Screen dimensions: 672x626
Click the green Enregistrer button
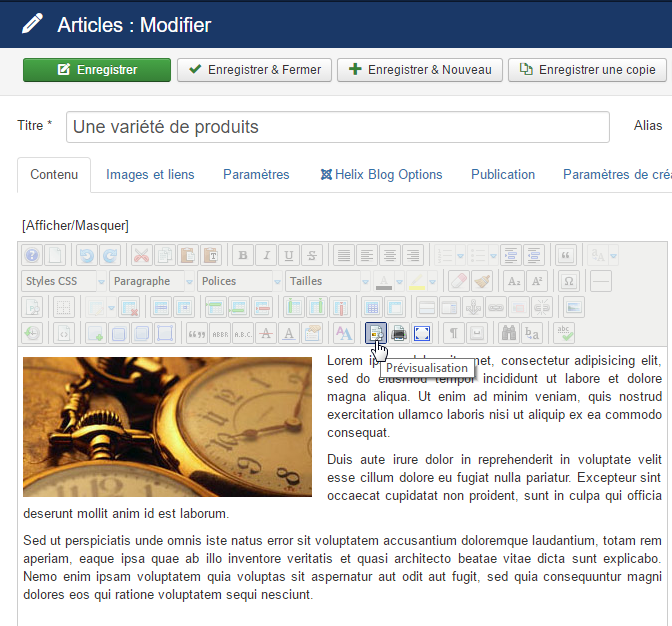(x=96, y=70)
